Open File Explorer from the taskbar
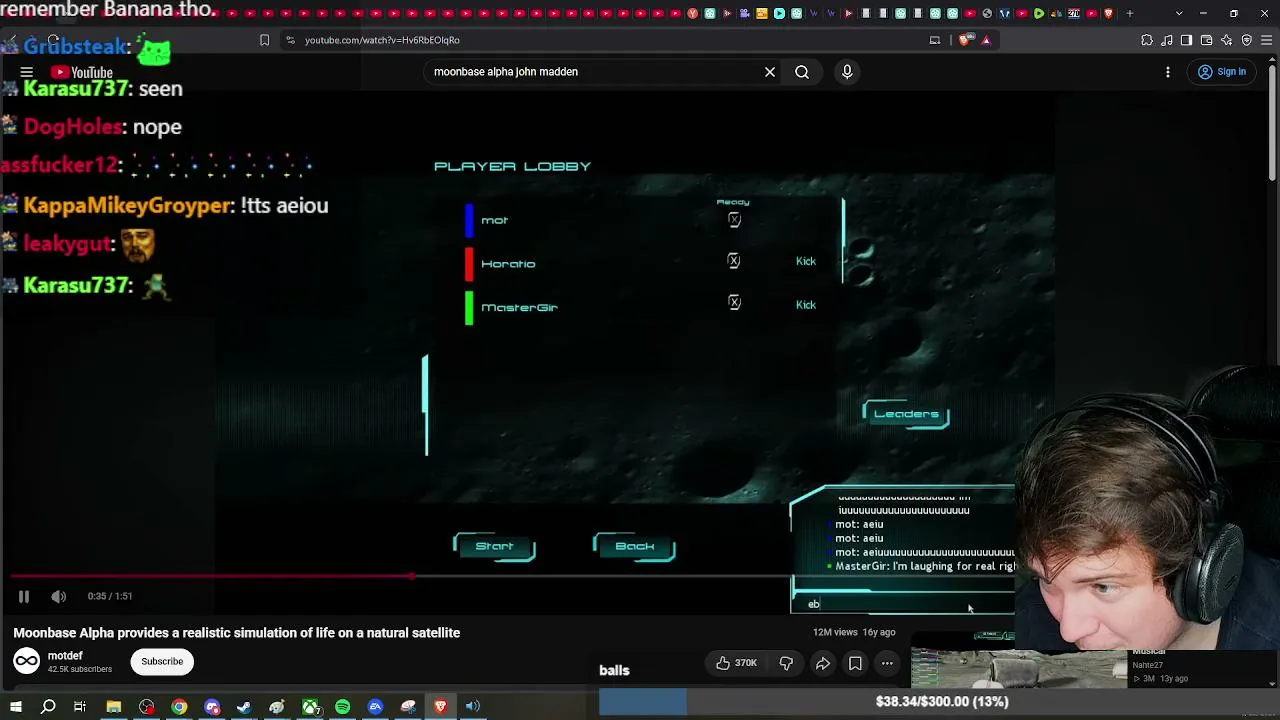Viewport: 1280px width, 720px height. 114,707
